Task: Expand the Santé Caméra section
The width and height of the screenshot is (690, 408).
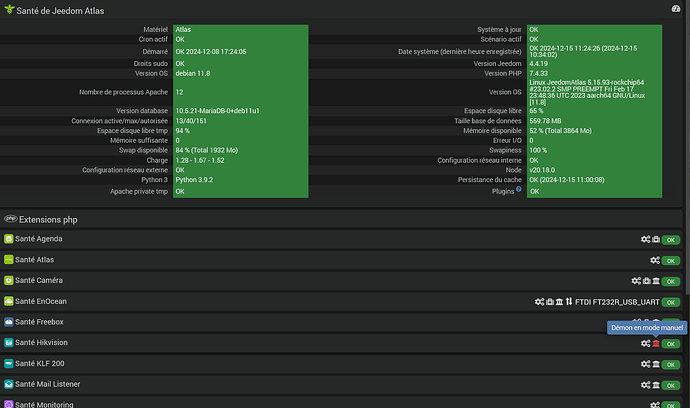Action: (x=39, y=280)
